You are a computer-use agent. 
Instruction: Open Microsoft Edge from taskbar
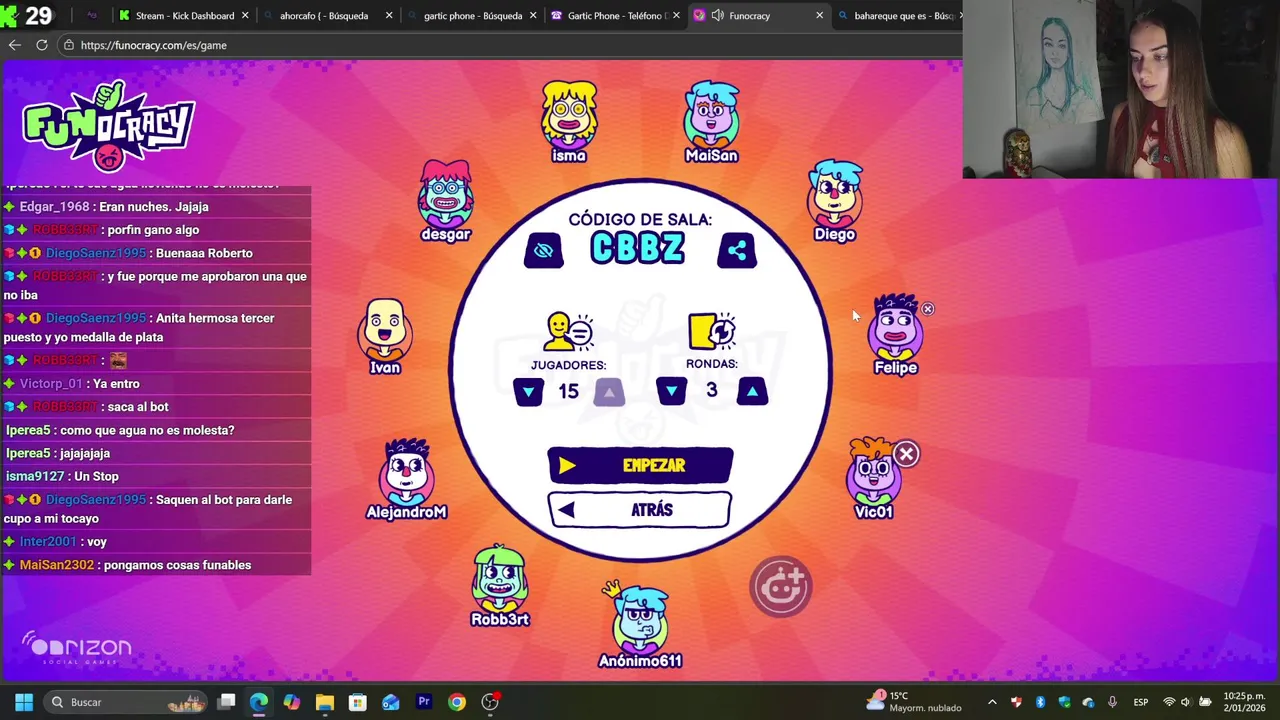[259, 702]
